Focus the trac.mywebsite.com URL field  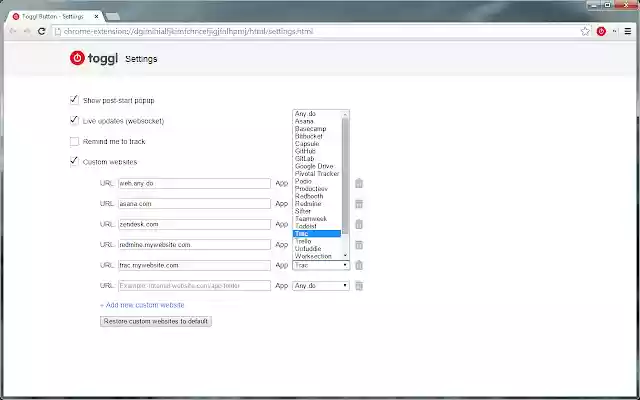coord(194,265)
